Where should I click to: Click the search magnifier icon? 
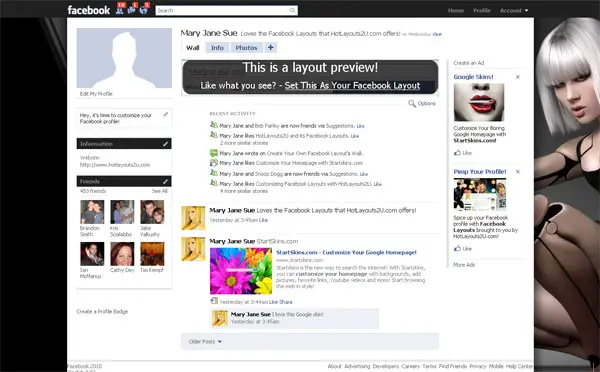pos(293,10)
